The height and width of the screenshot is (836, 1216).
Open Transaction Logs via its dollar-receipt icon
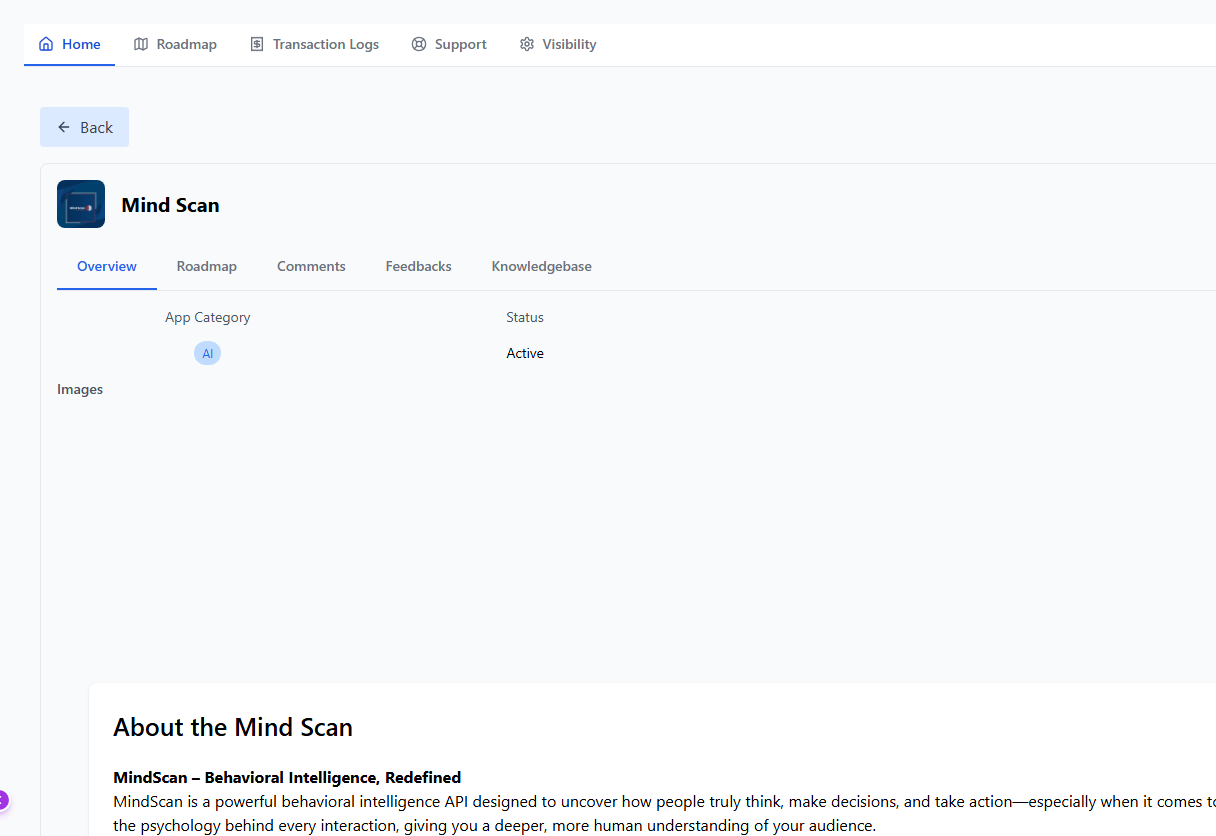pos(257,44)
